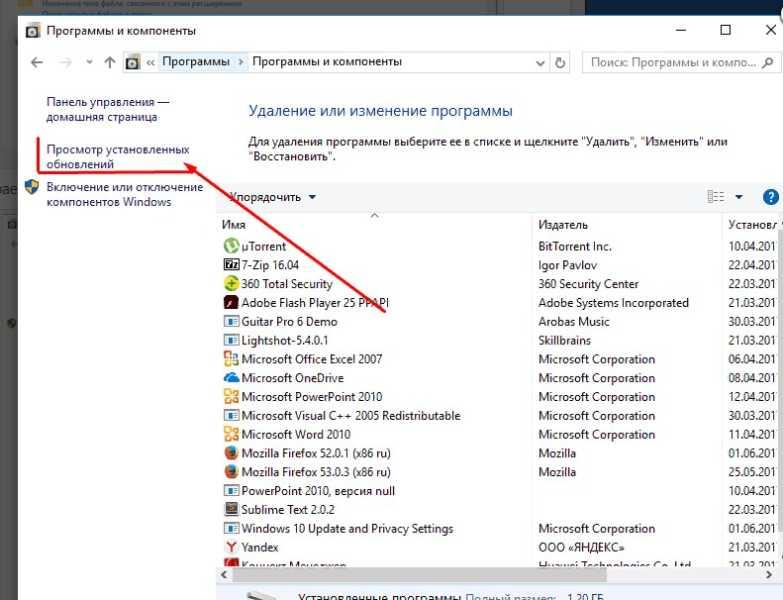Viewport: 783px width, 600px height.
Task: Open Включение или отключение компонентов Windows
Action: click(125, 194)
